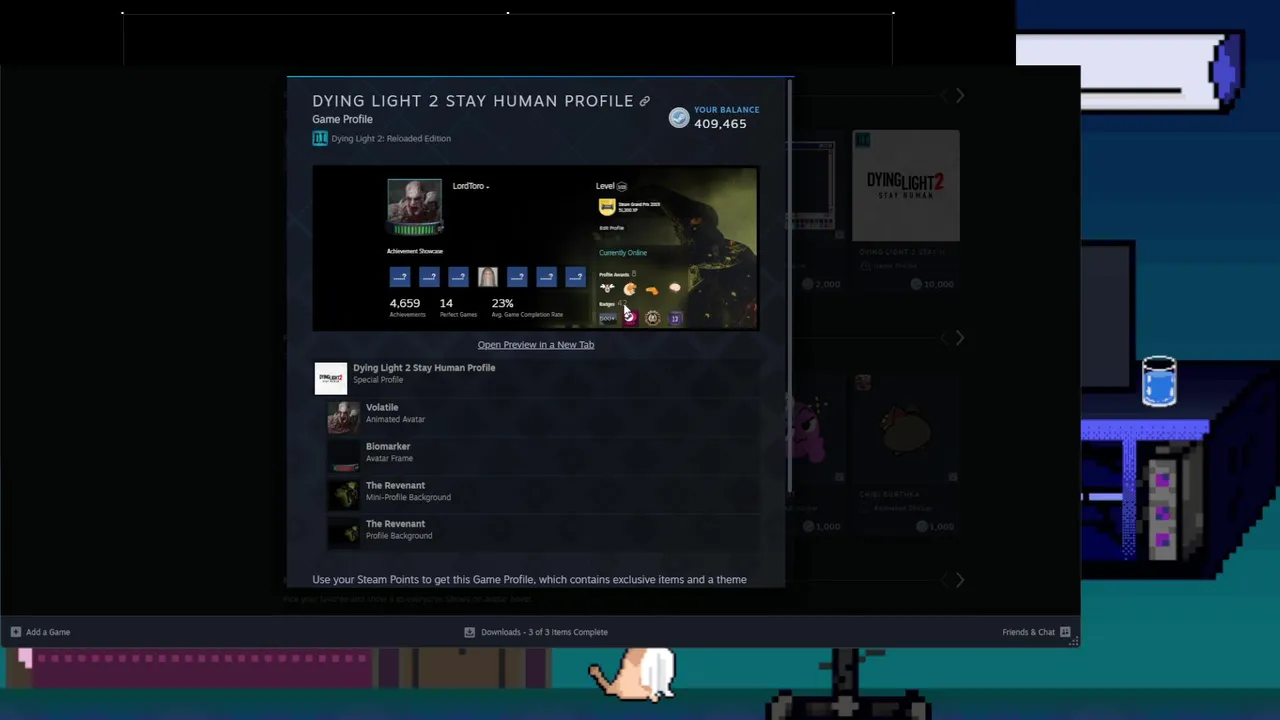1280x720 pixels.
Task: Open Friends & Chat panel
Action: pyautogui.click(x=1036, y=632)
